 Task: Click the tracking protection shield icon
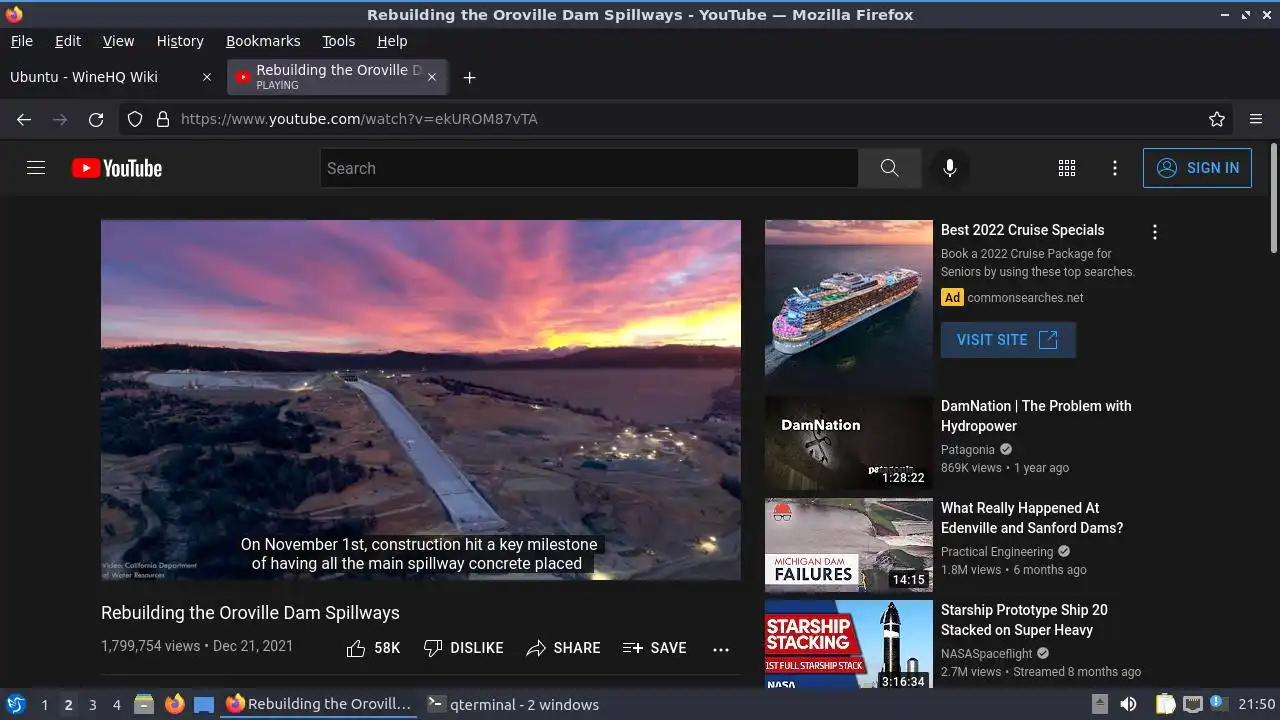[x=135, y=119]
